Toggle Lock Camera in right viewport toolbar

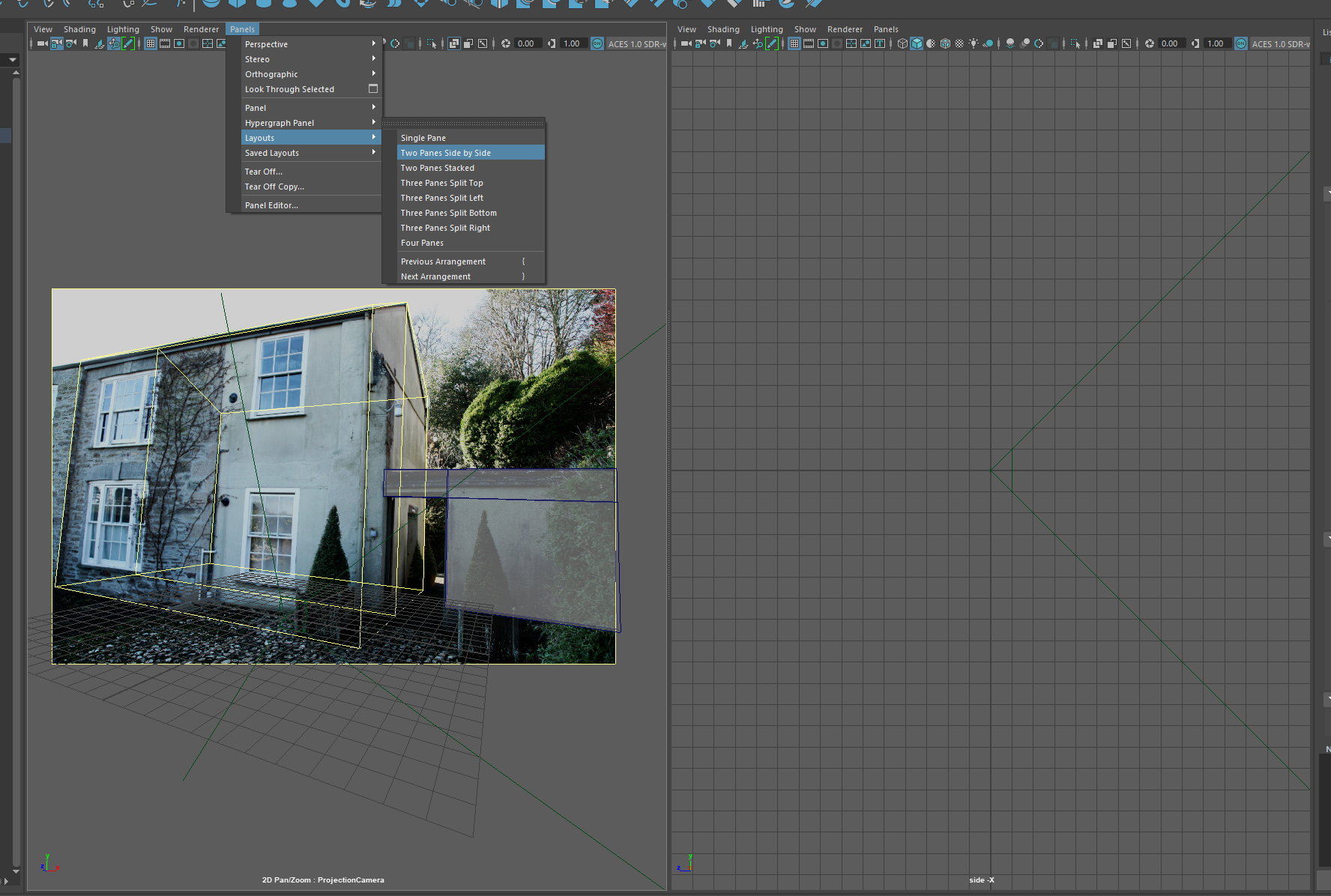pyautogui.click(x=700, y=43)
